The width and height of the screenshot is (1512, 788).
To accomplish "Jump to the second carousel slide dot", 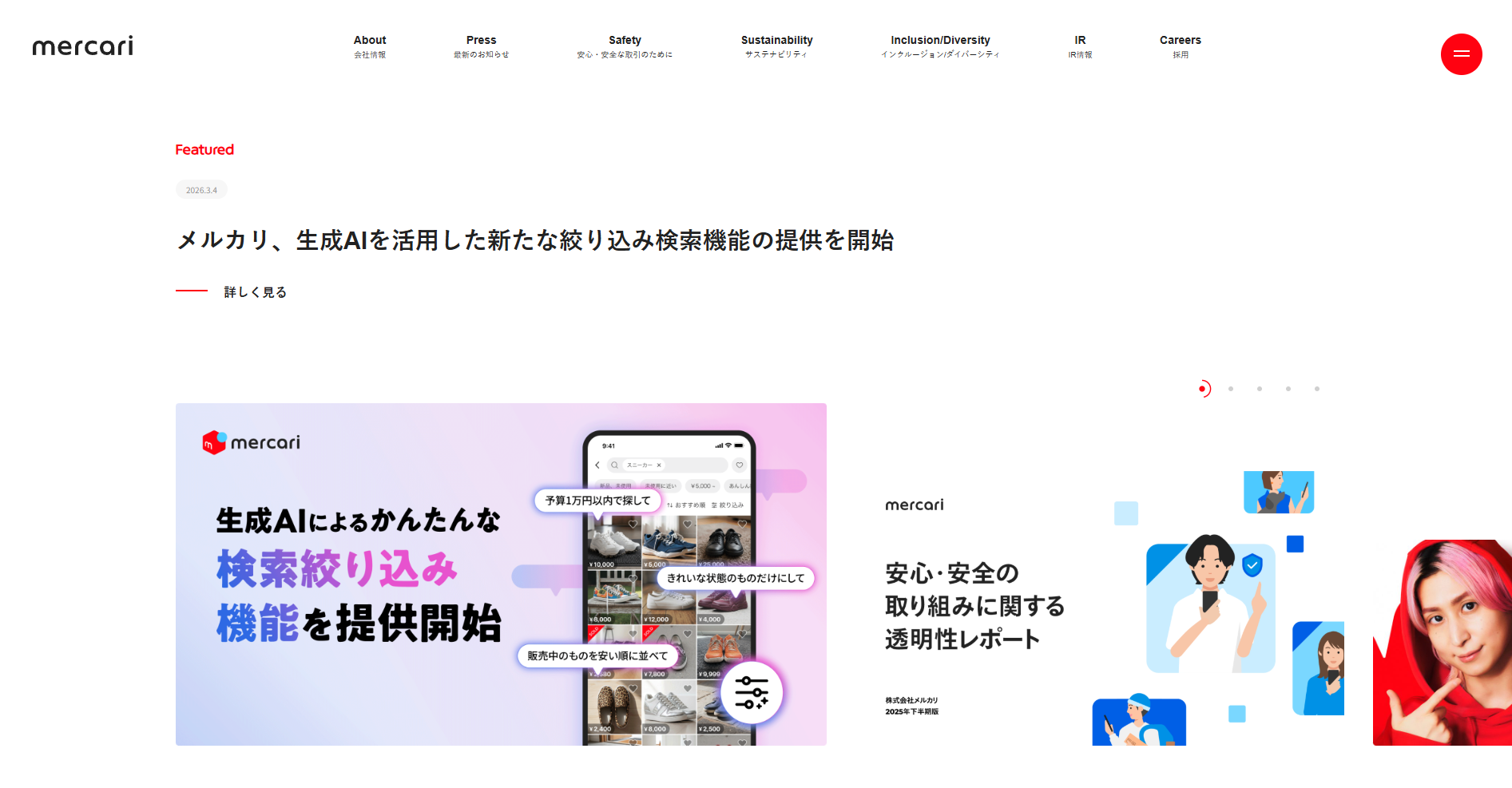I will (1231, 389).
